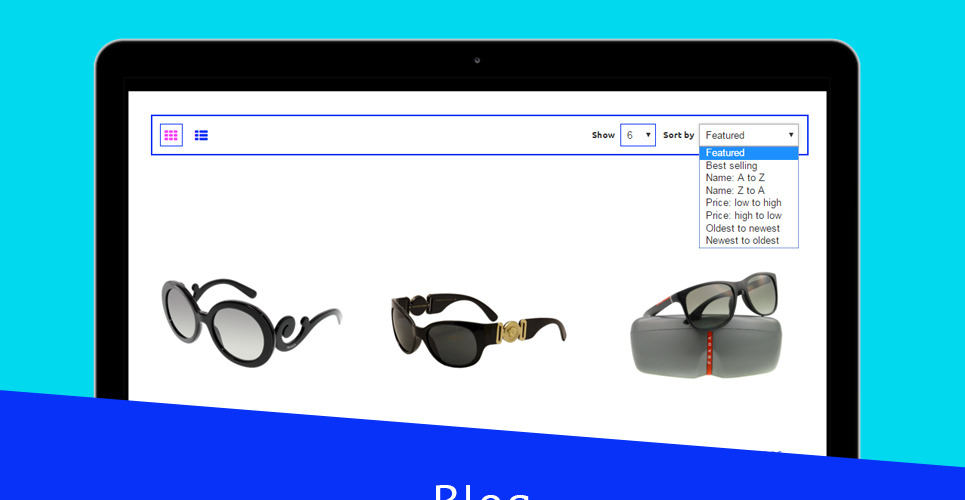
Task: Select Oldest to newest option
Action: 742,228
